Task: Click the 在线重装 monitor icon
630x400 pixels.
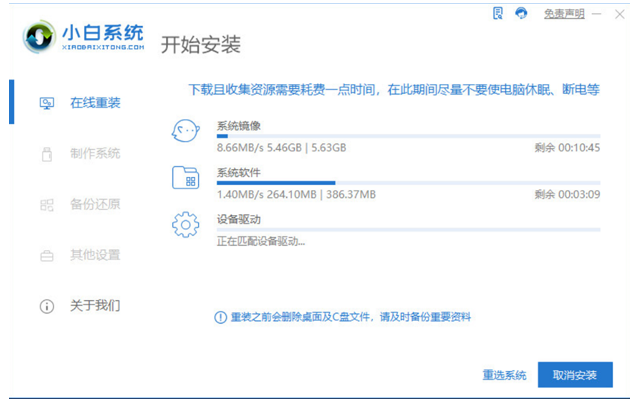Action: 47,103
